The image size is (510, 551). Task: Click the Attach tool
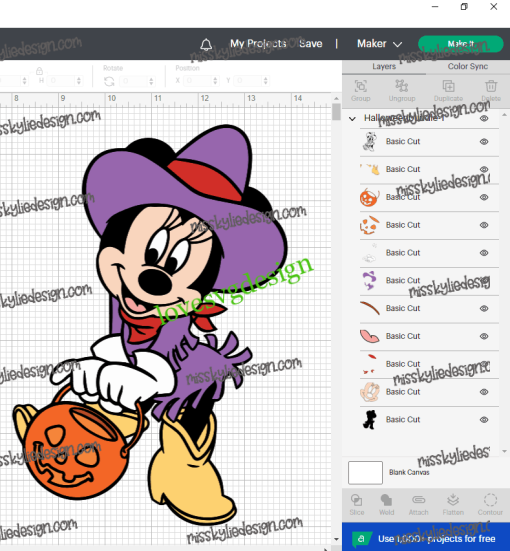(418, 500)
